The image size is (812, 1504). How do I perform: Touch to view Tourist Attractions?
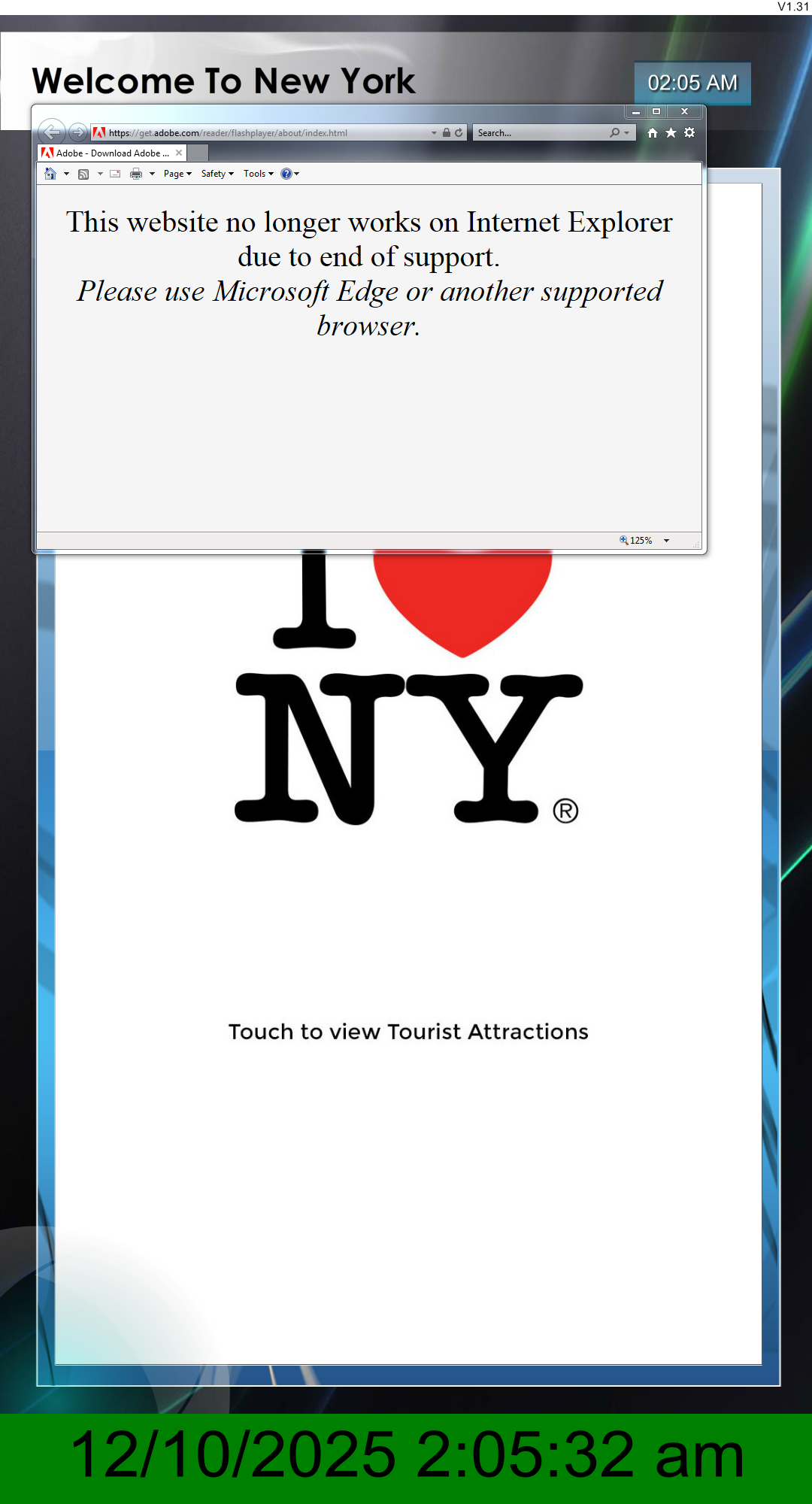click(408, 1031)
